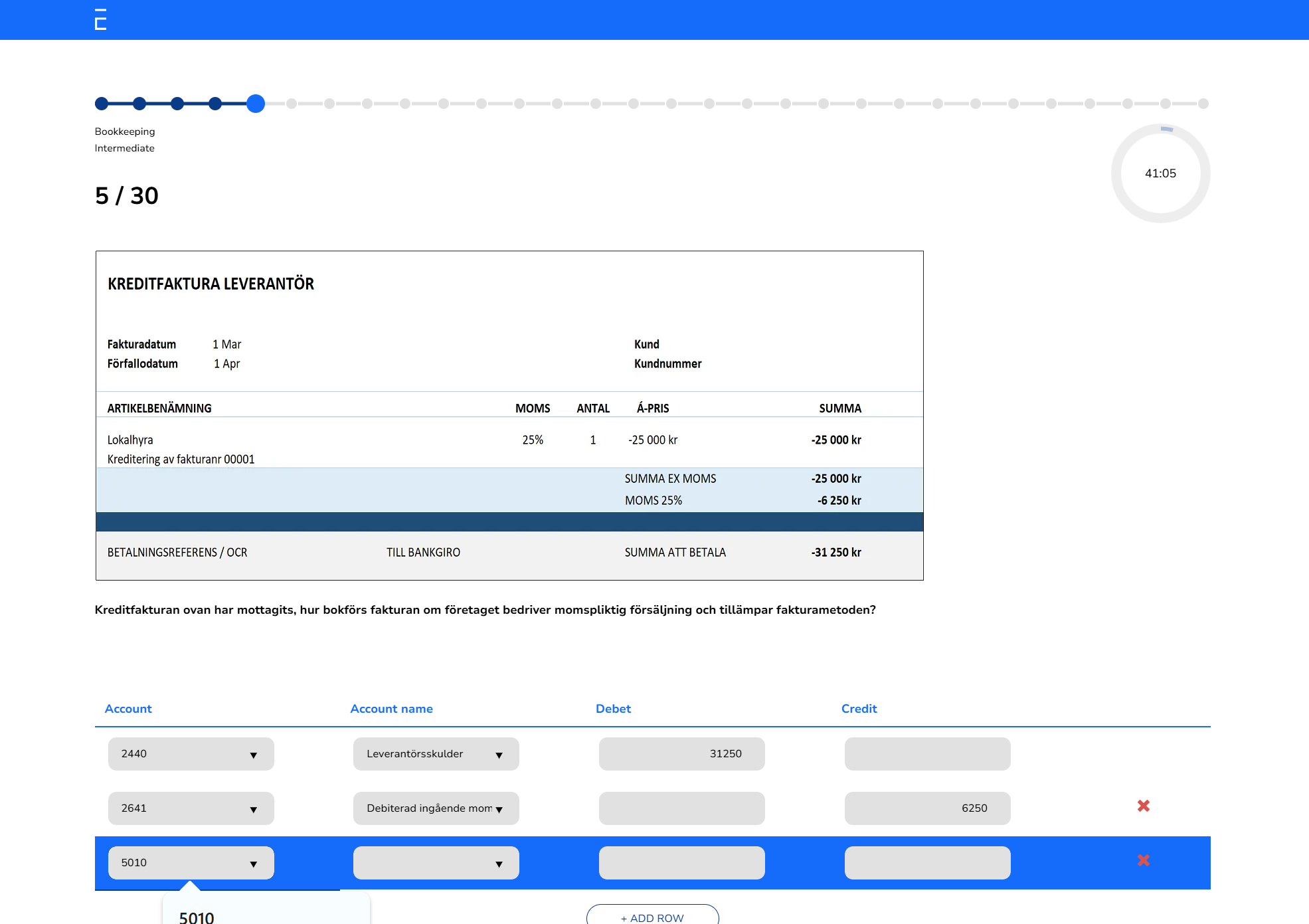Edit the Credit value 6250

click(x=927, y=808)
